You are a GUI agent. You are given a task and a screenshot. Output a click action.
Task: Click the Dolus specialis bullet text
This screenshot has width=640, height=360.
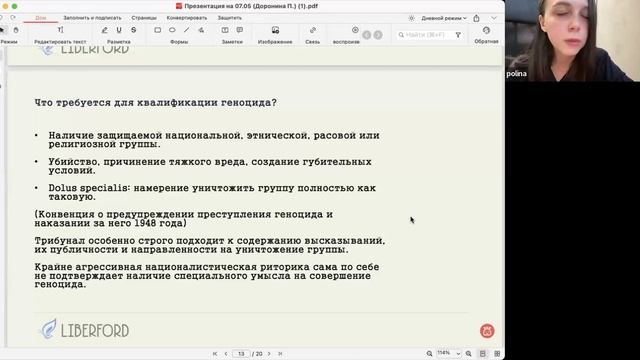[212, 192]
